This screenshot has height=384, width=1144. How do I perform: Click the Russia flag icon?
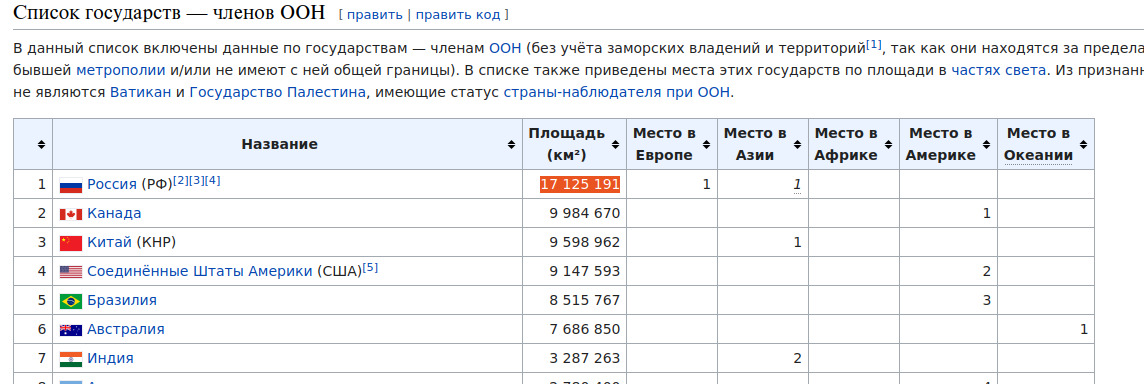(71, 185)
